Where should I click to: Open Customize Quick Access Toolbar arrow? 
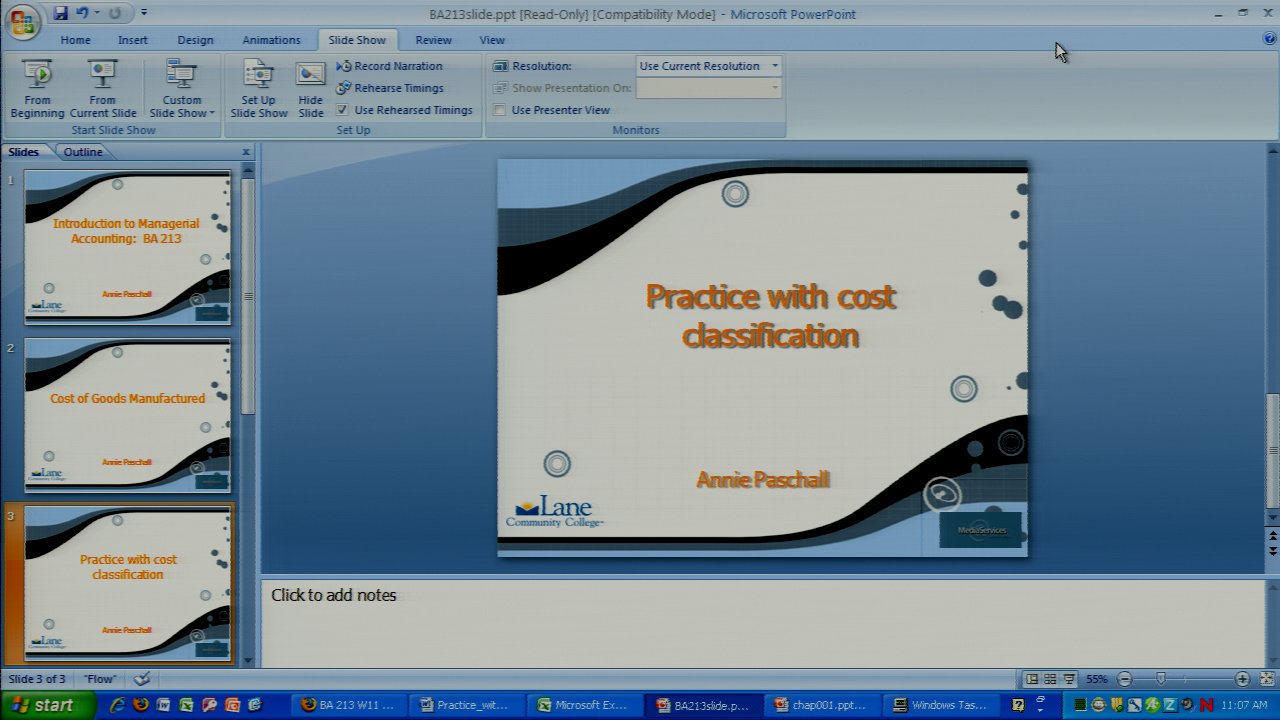pos(144,13)
